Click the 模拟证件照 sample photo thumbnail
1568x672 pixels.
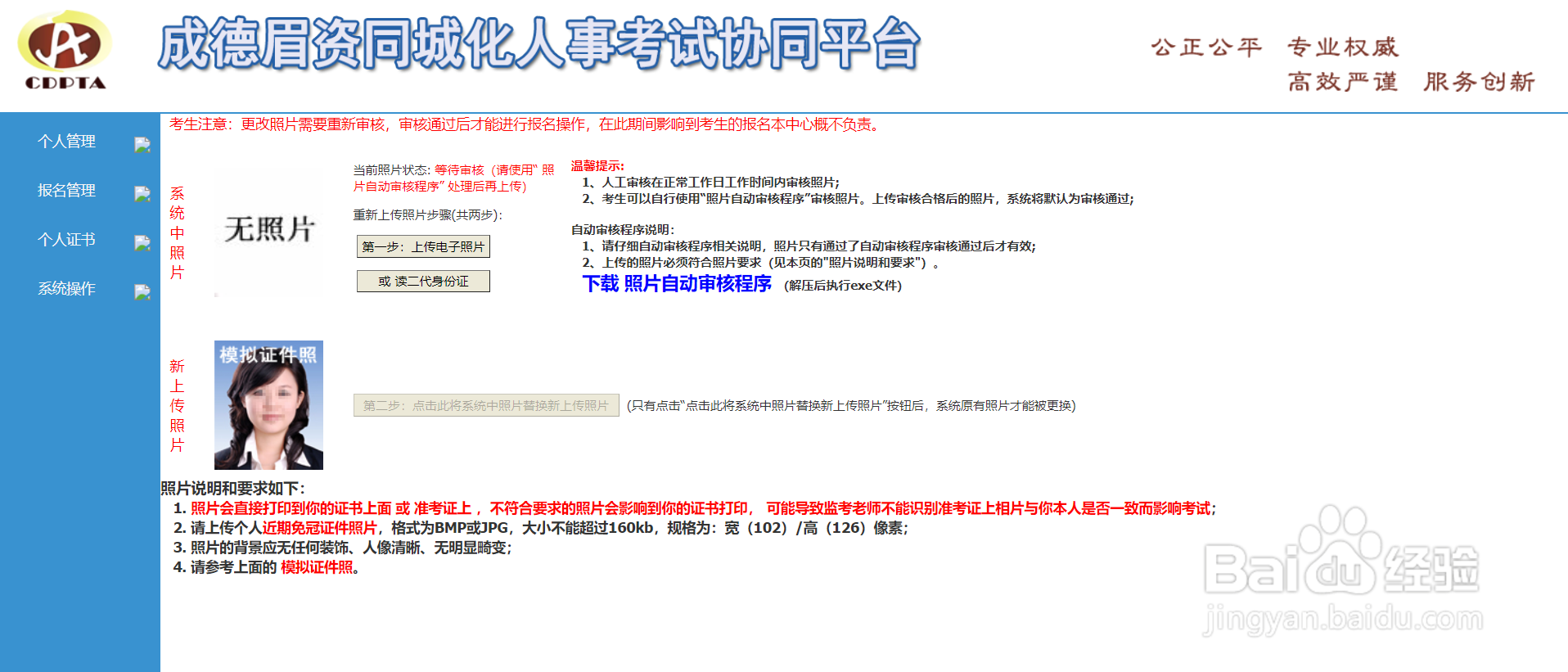[x=268, y=405]
